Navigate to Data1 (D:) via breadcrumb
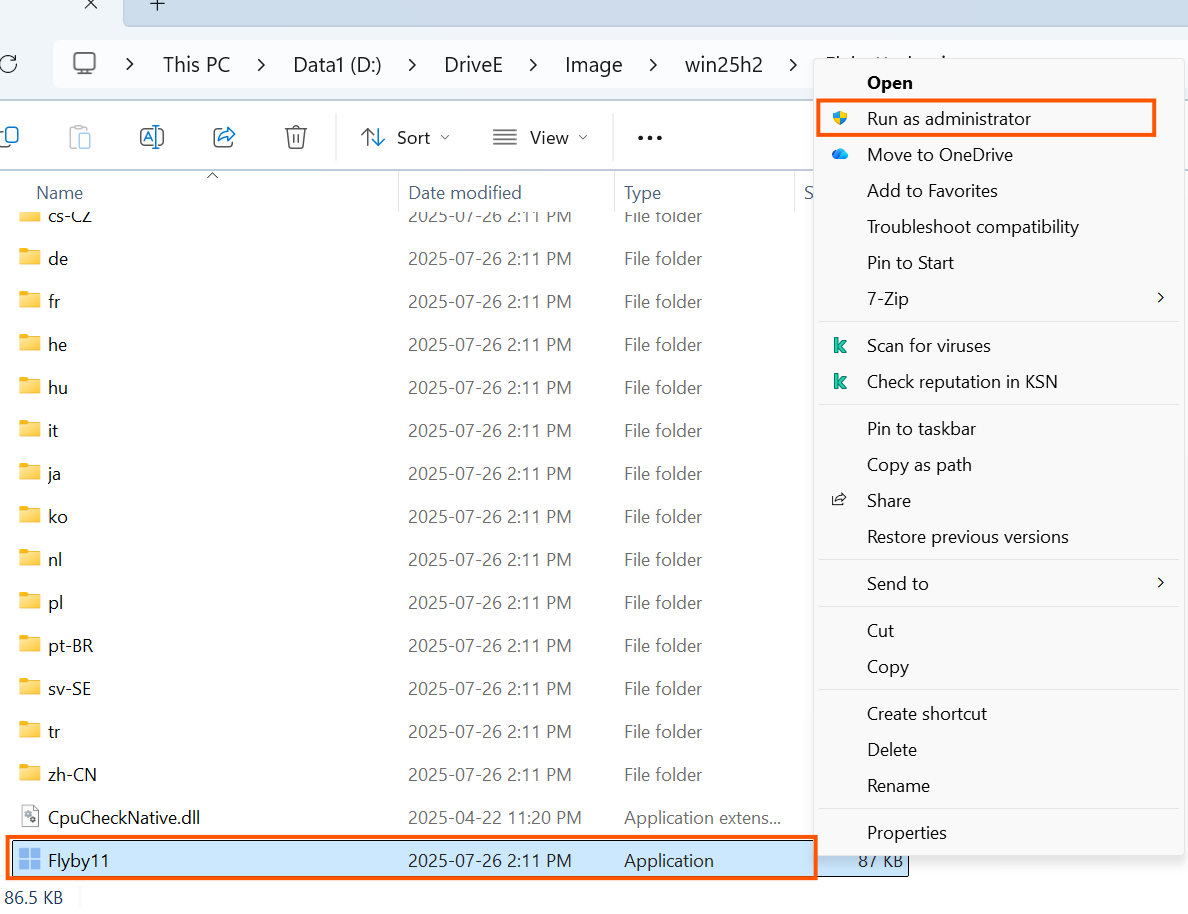Image resolution: width=1188 pixels, height=914 pixels. pos(337,64)
